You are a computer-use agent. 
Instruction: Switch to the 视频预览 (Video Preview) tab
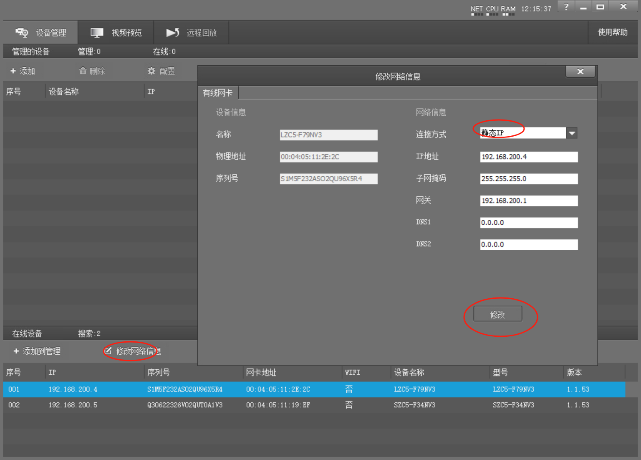pos(111,32)
